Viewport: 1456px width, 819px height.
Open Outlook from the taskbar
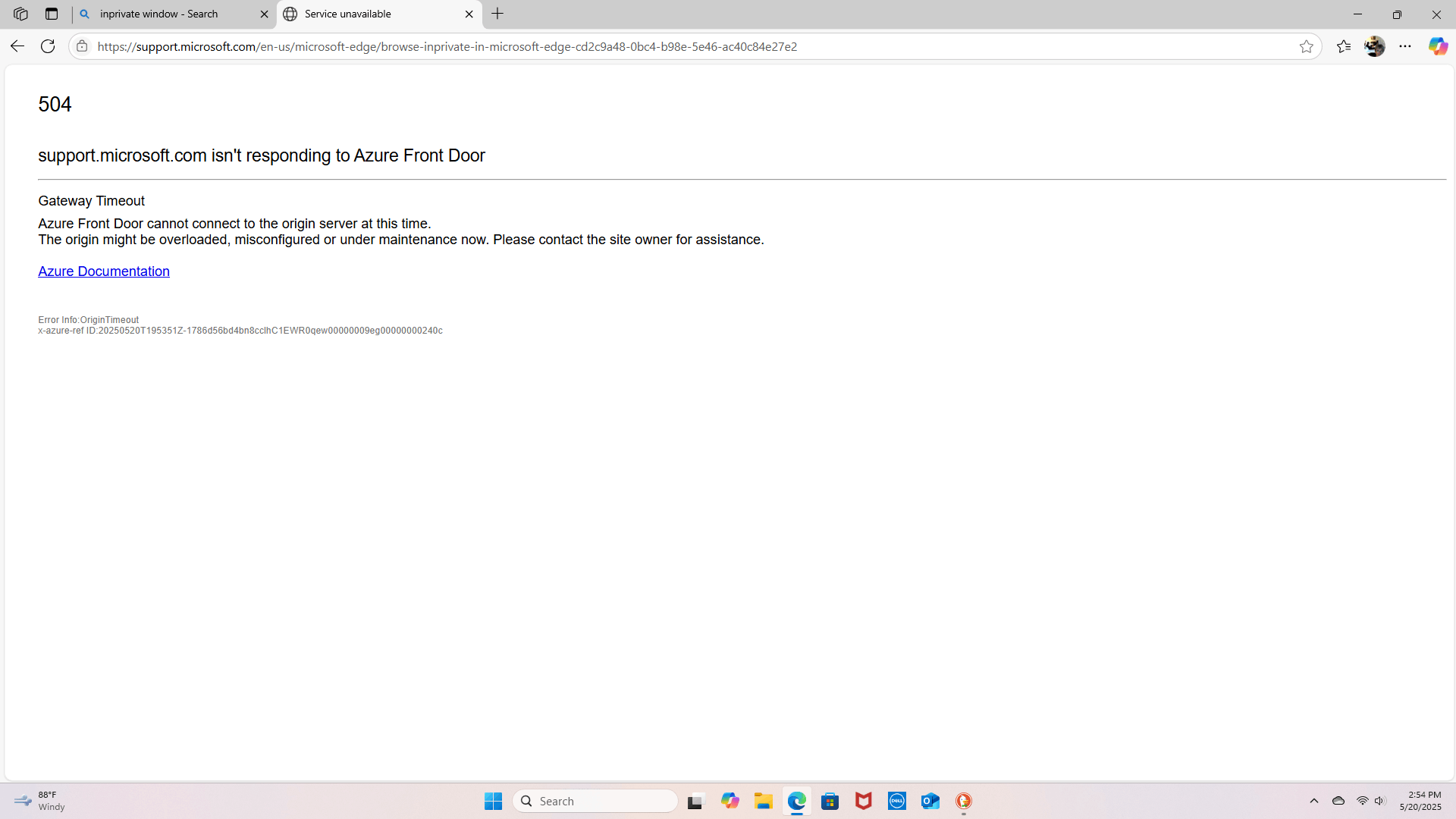click(x=930, y=801)
